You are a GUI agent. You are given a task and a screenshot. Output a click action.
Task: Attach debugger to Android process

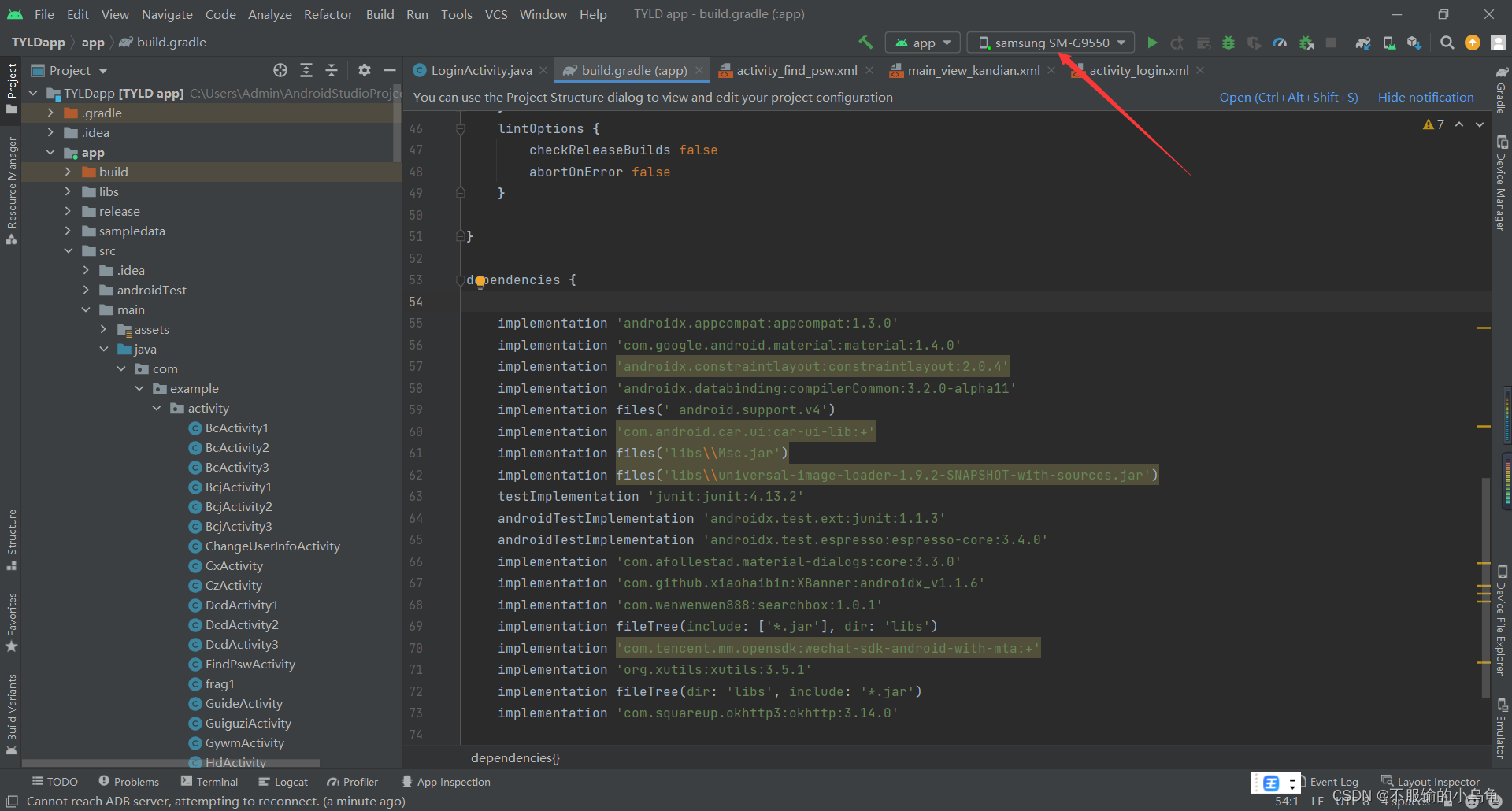1306,43
